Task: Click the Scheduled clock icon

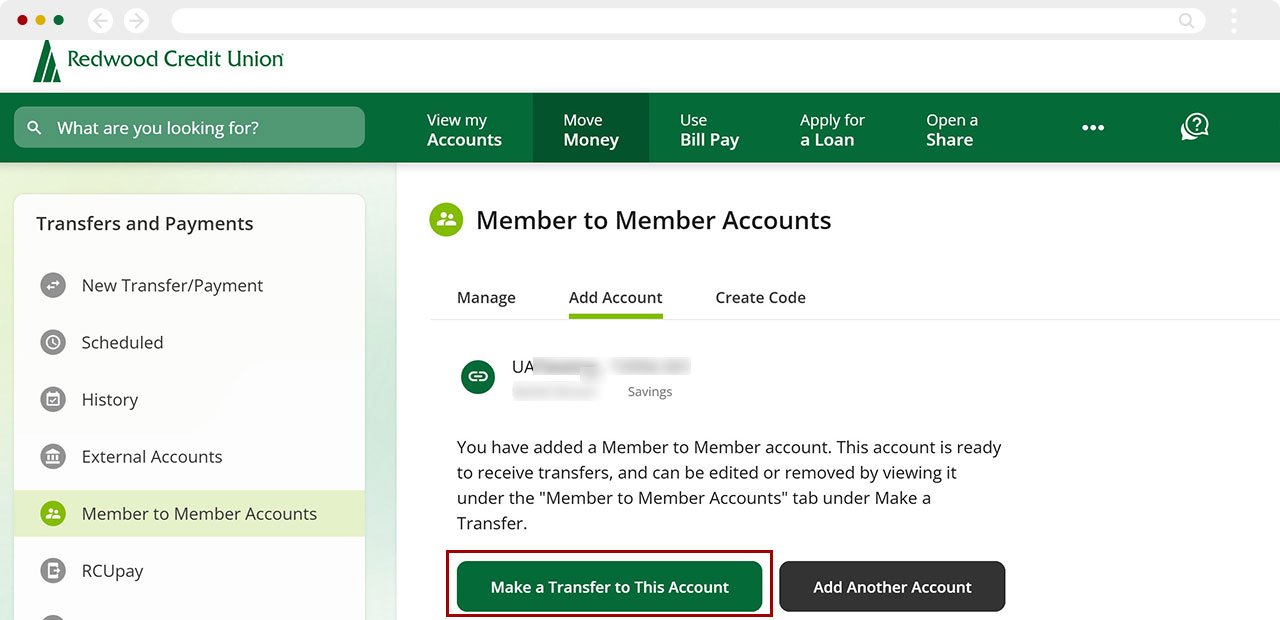Action: (53, 342)
